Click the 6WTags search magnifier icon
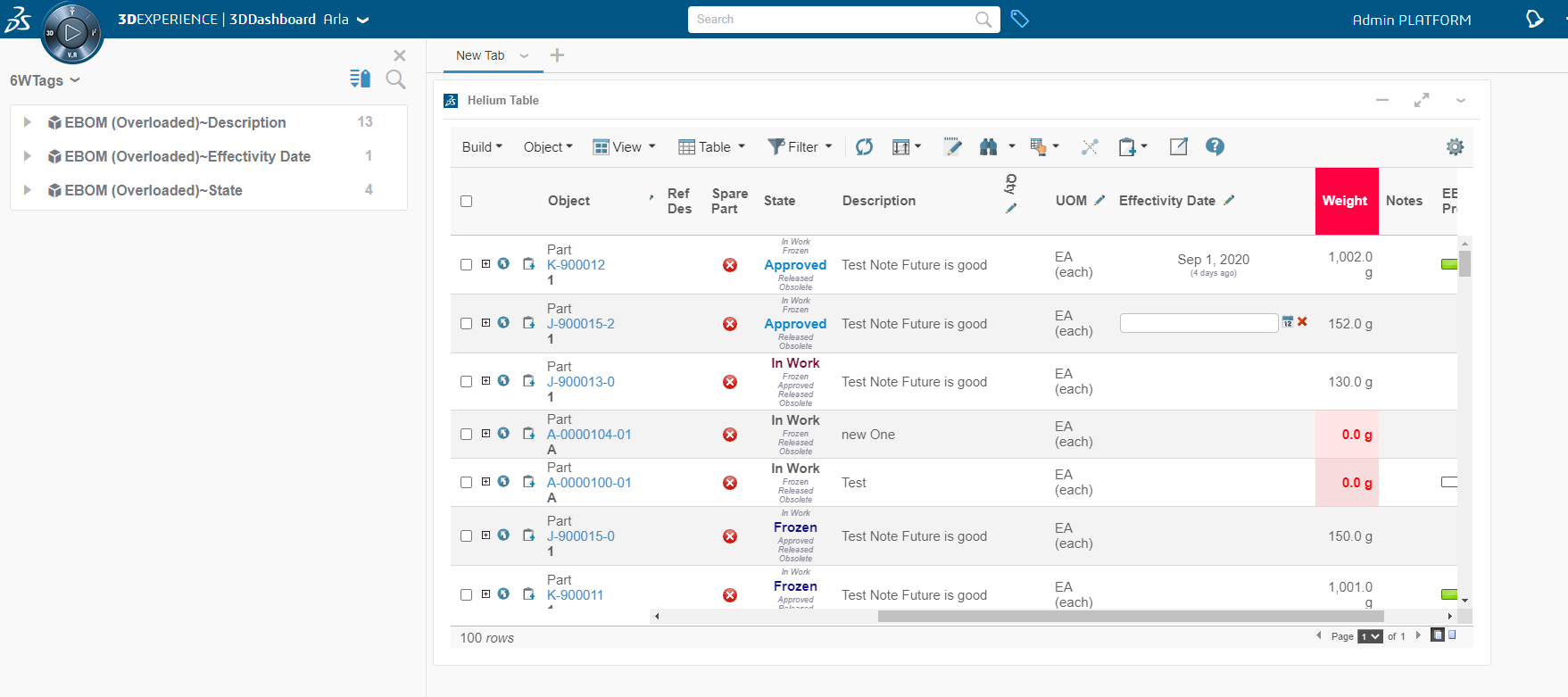Image resolution: width=1568 pixels, height=697 pixels. coord(395,80)
